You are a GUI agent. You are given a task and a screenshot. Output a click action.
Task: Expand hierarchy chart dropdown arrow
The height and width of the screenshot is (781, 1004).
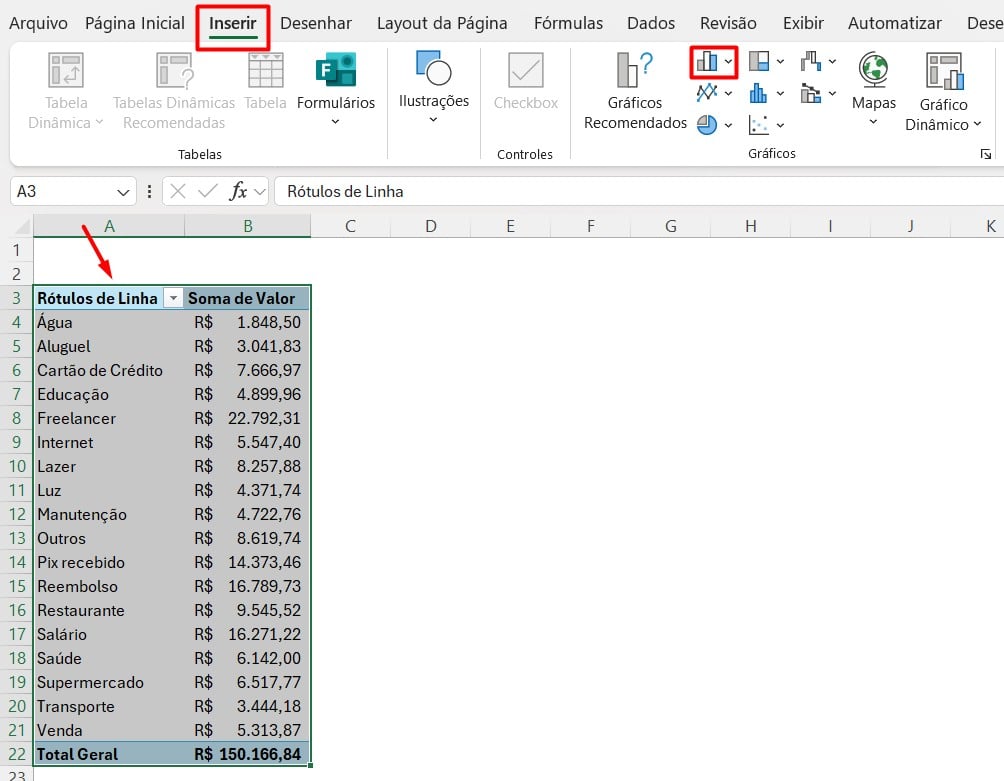(x=781, y=61)
